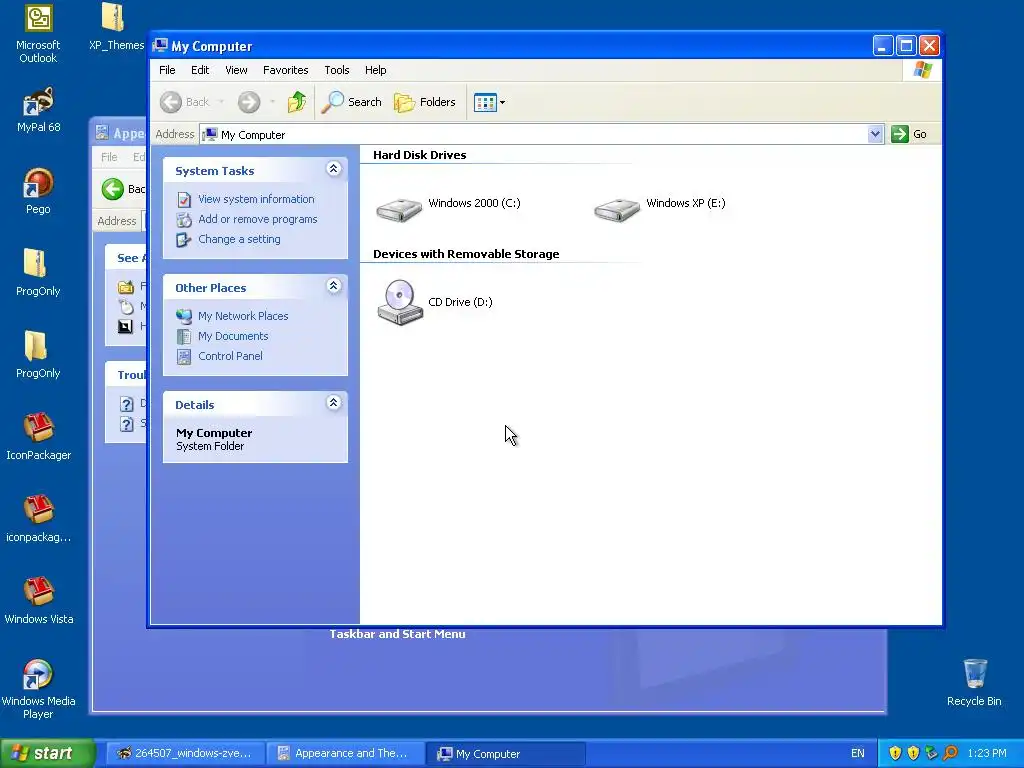Collapse the Details panel
This screenshot has width=1024, height=768.
point(333,403)
